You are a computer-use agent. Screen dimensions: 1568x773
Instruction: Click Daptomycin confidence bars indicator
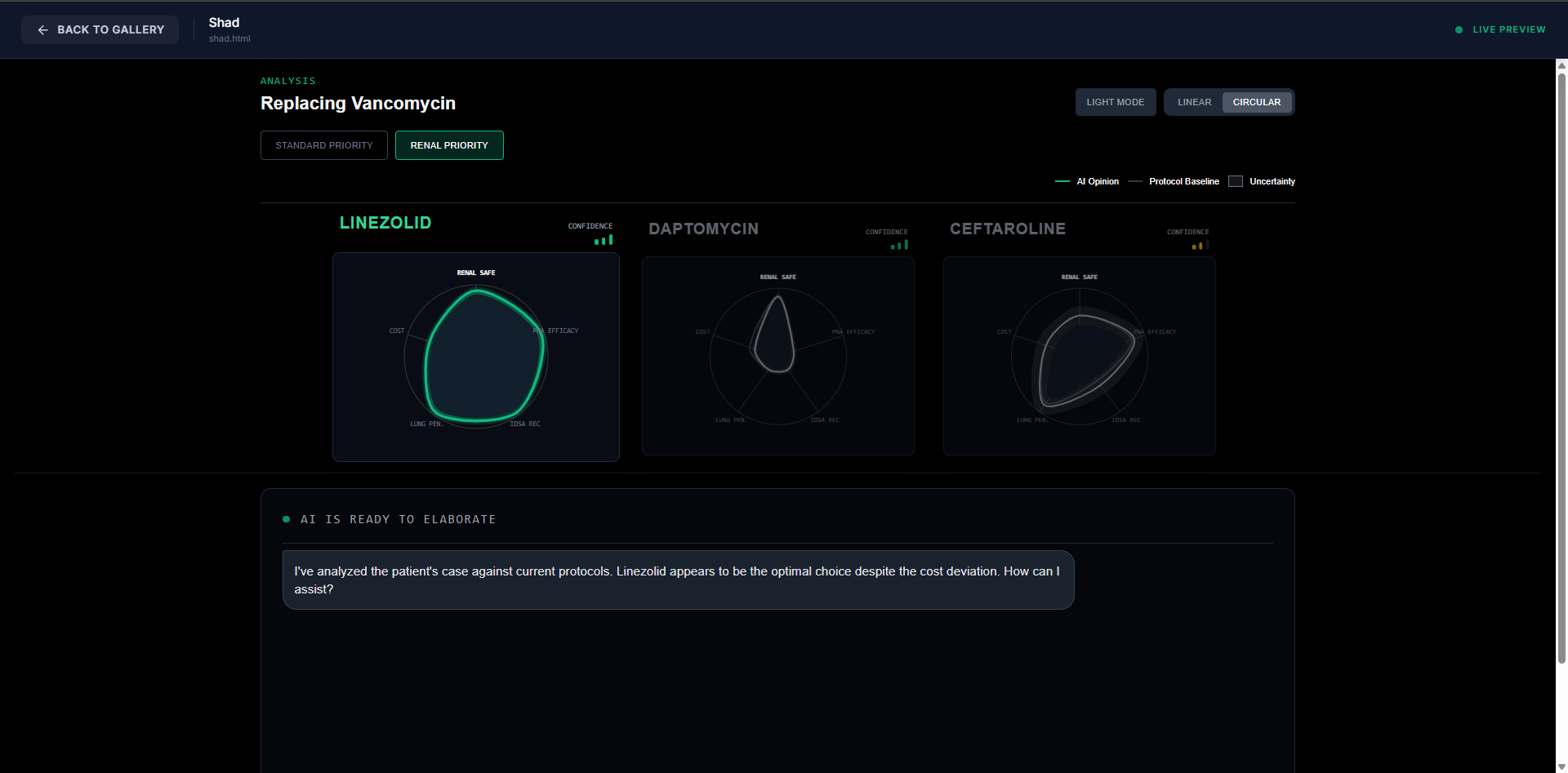tap(899, 245)
